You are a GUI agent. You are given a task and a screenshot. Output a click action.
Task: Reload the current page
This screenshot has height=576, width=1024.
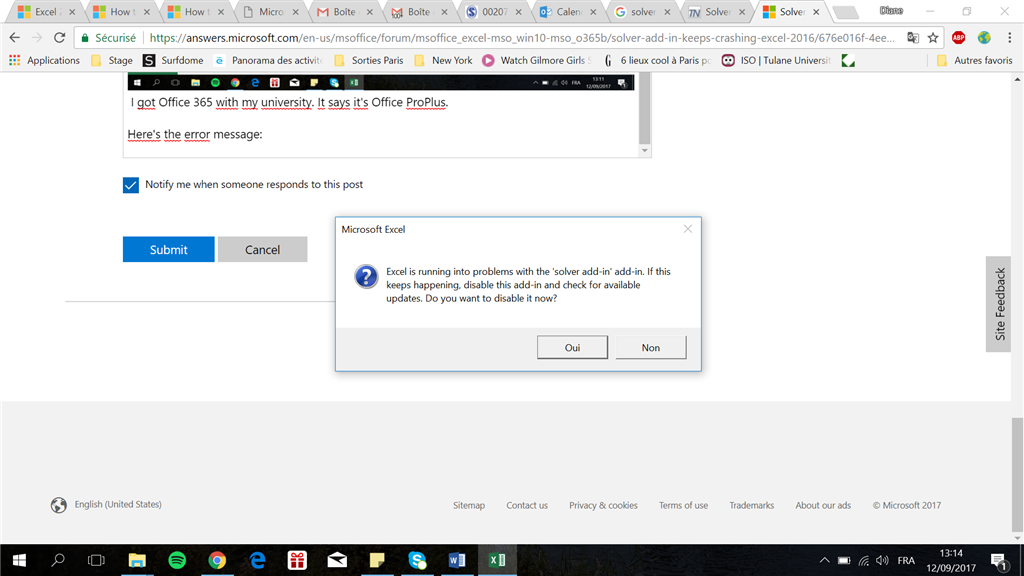tap(59, 38)
